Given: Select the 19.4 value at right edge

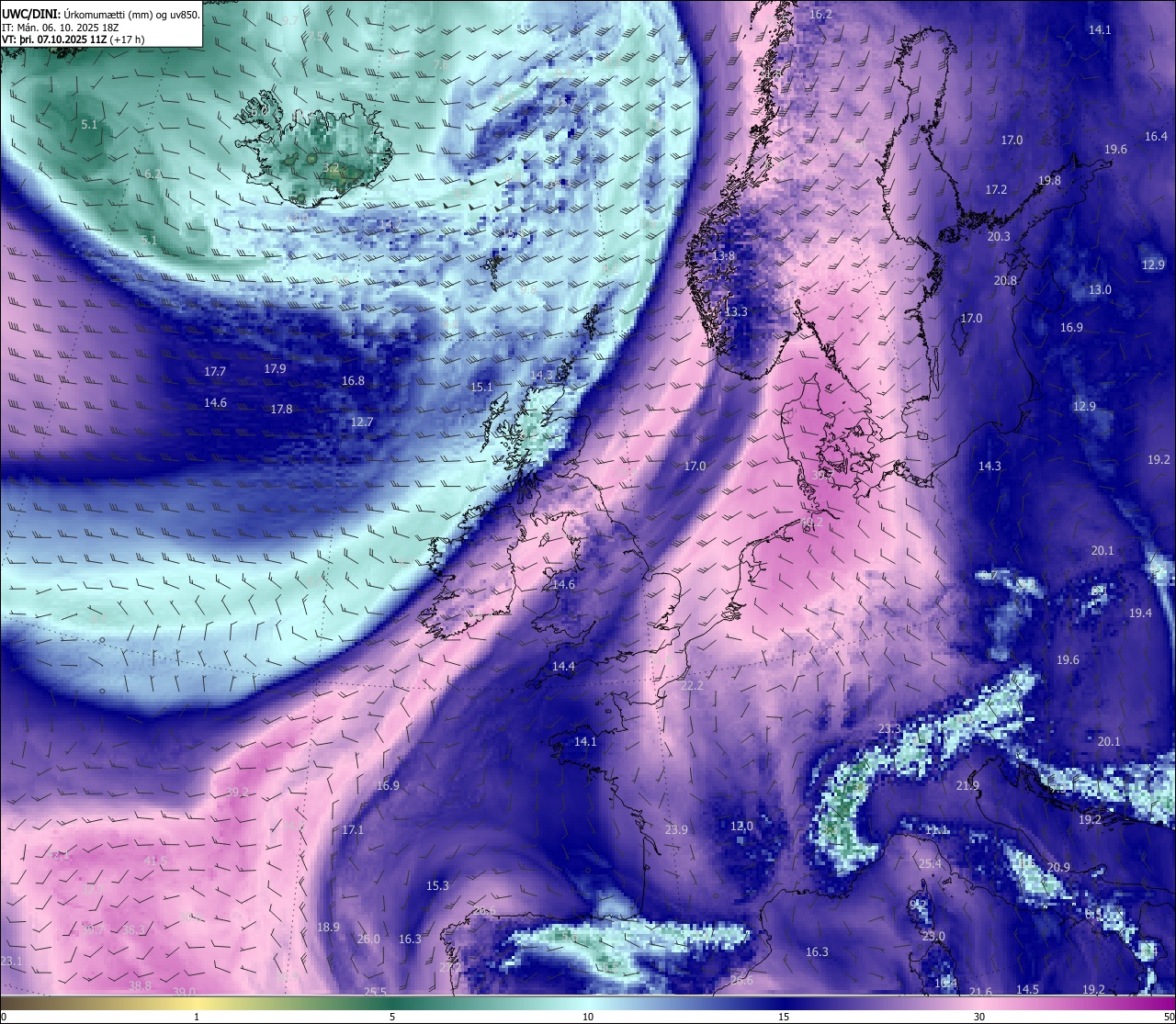Looking at the screenshot, I should tap(1140, 613).
